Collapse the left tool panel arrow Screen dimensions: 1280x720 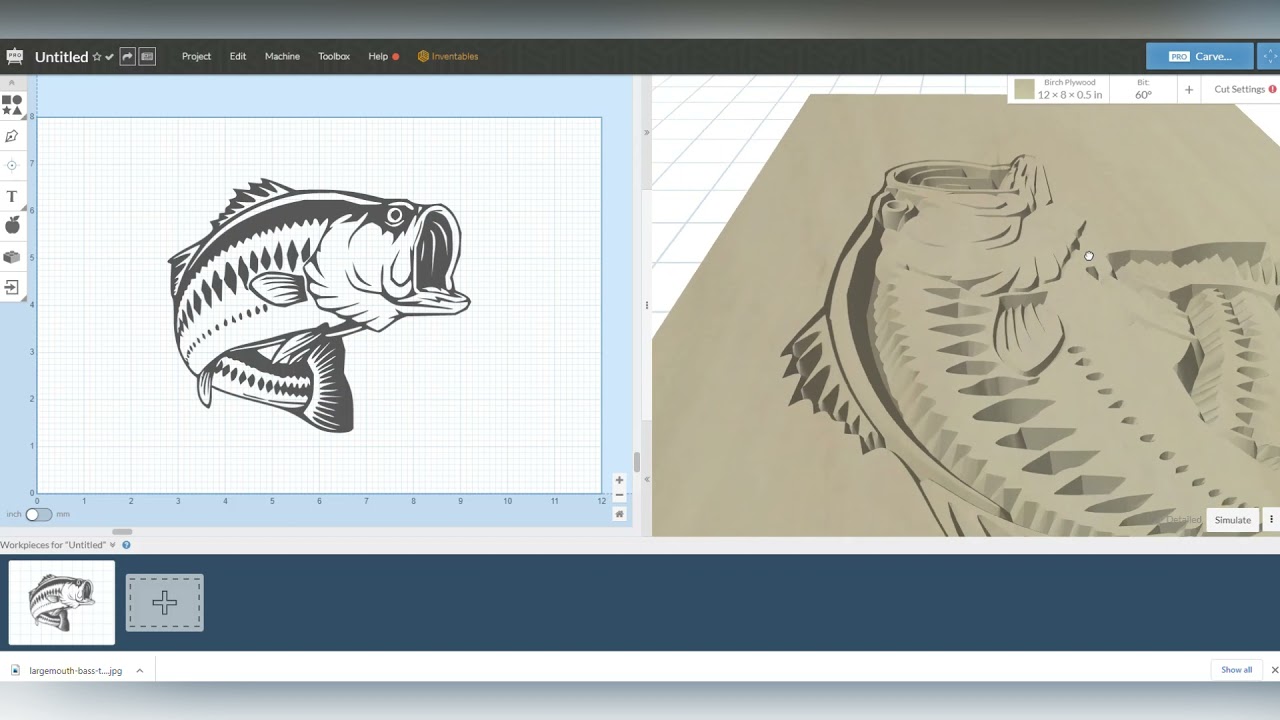[12, 83]
